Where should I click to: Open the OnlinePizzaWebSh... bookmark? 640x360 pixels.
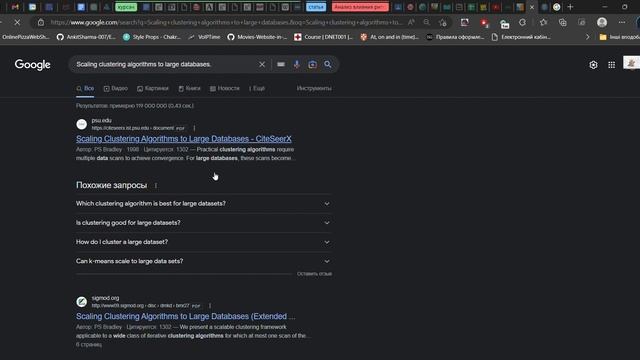[x=25, y=37]
